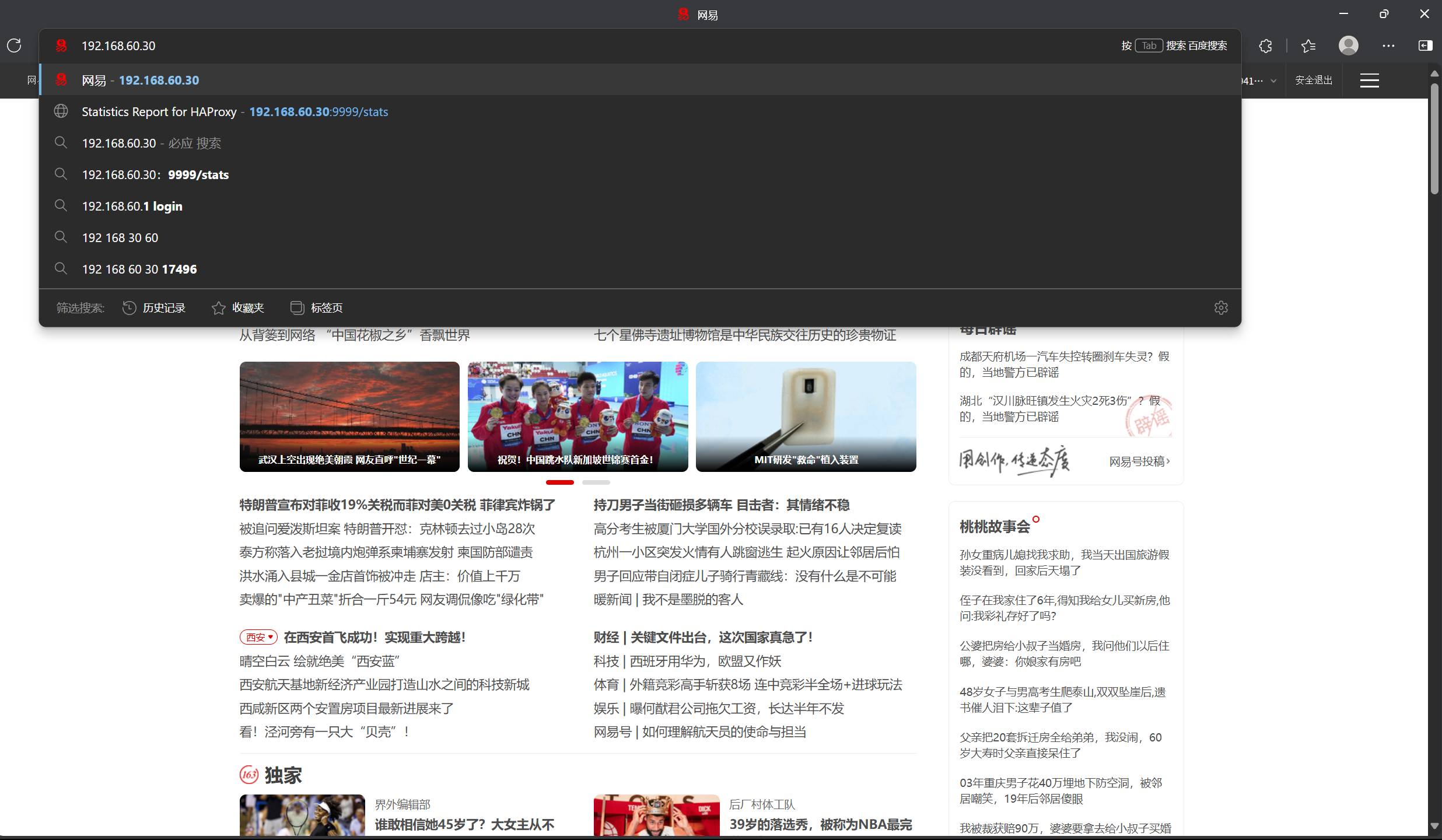Select the first red carousel indicator
1442x840 pixels.
(x=560, y=482)
